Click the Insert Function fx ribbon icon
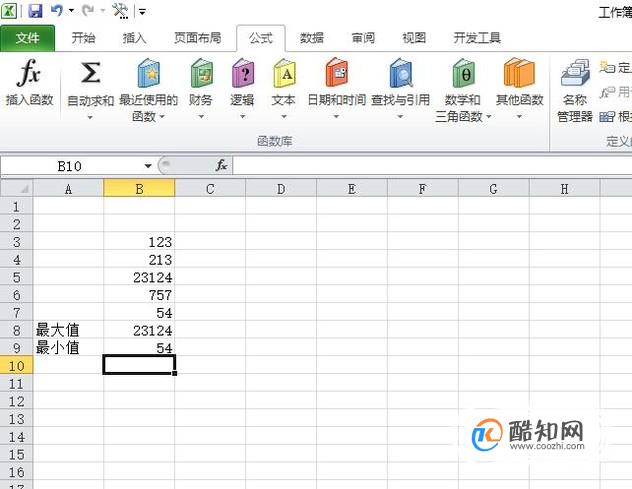632x489 pixels. (29, 73)
